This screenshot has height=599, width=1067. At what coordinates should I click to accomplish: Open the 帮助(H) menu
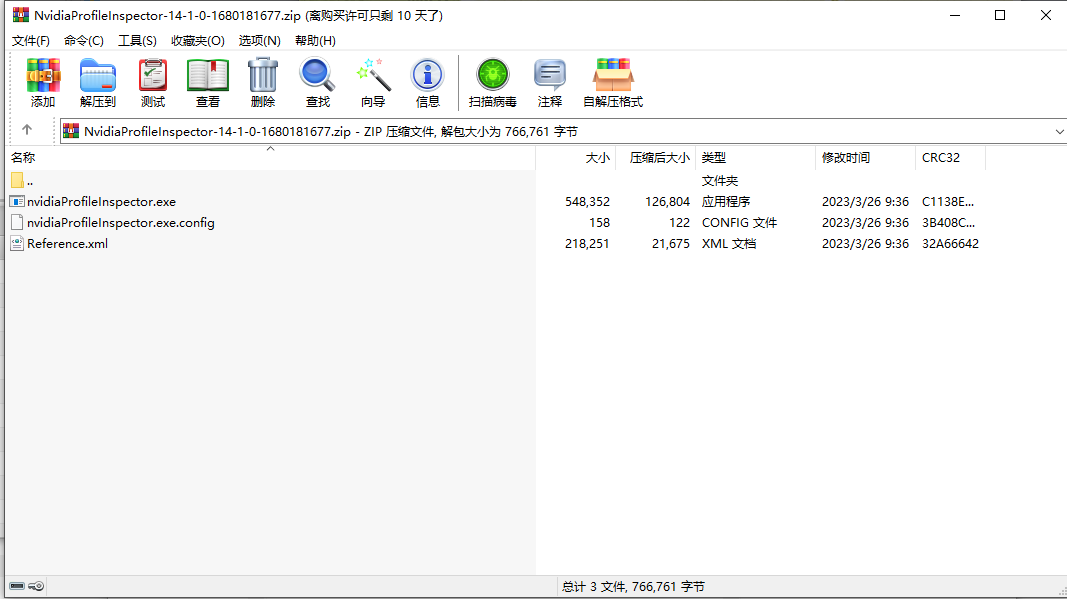click(315, 41)
